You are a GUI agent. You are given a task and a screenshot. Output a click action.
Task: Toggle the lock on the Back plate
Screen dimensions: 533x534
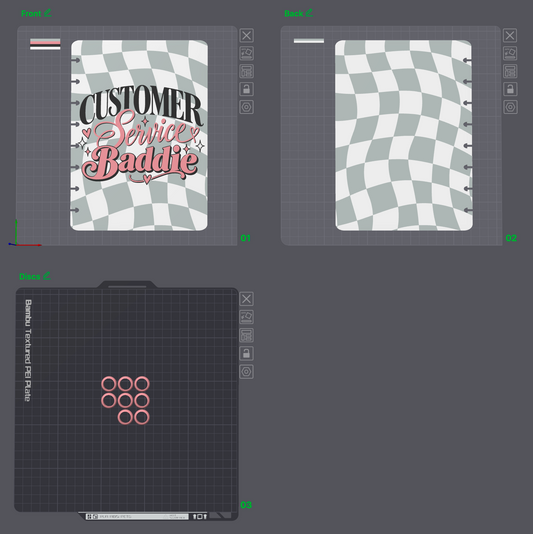click(x=510, y=89)
